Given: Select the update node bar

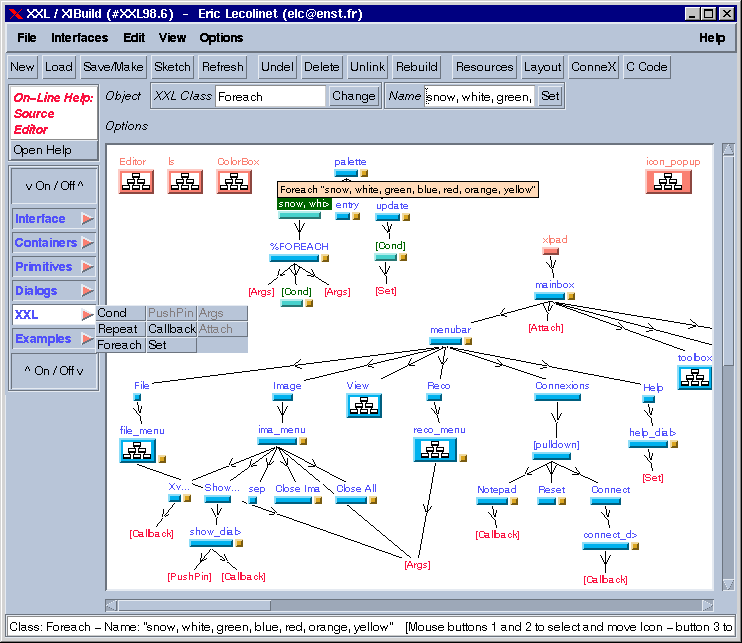Looking at the screenshot, I should click(388, 217).
